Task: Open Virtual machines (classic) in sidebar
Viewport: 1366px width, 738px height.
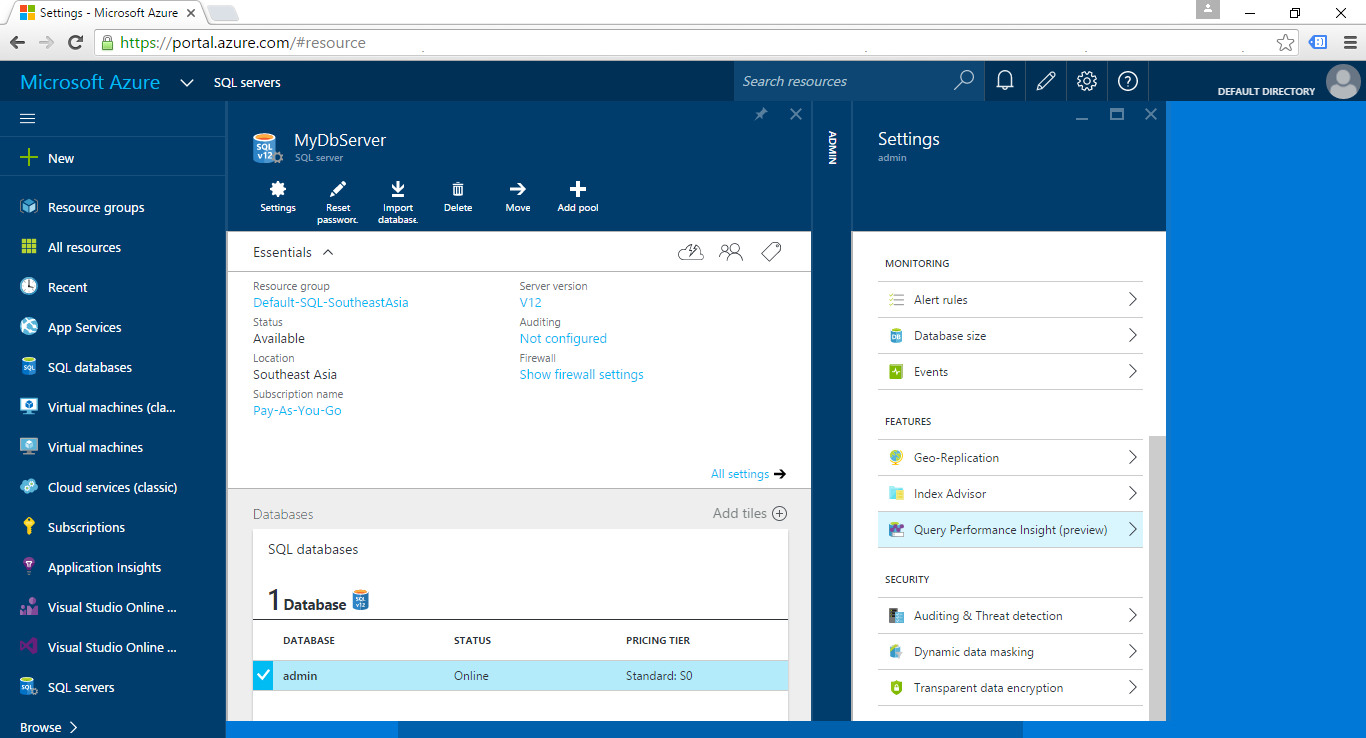Action: [113, 407]
